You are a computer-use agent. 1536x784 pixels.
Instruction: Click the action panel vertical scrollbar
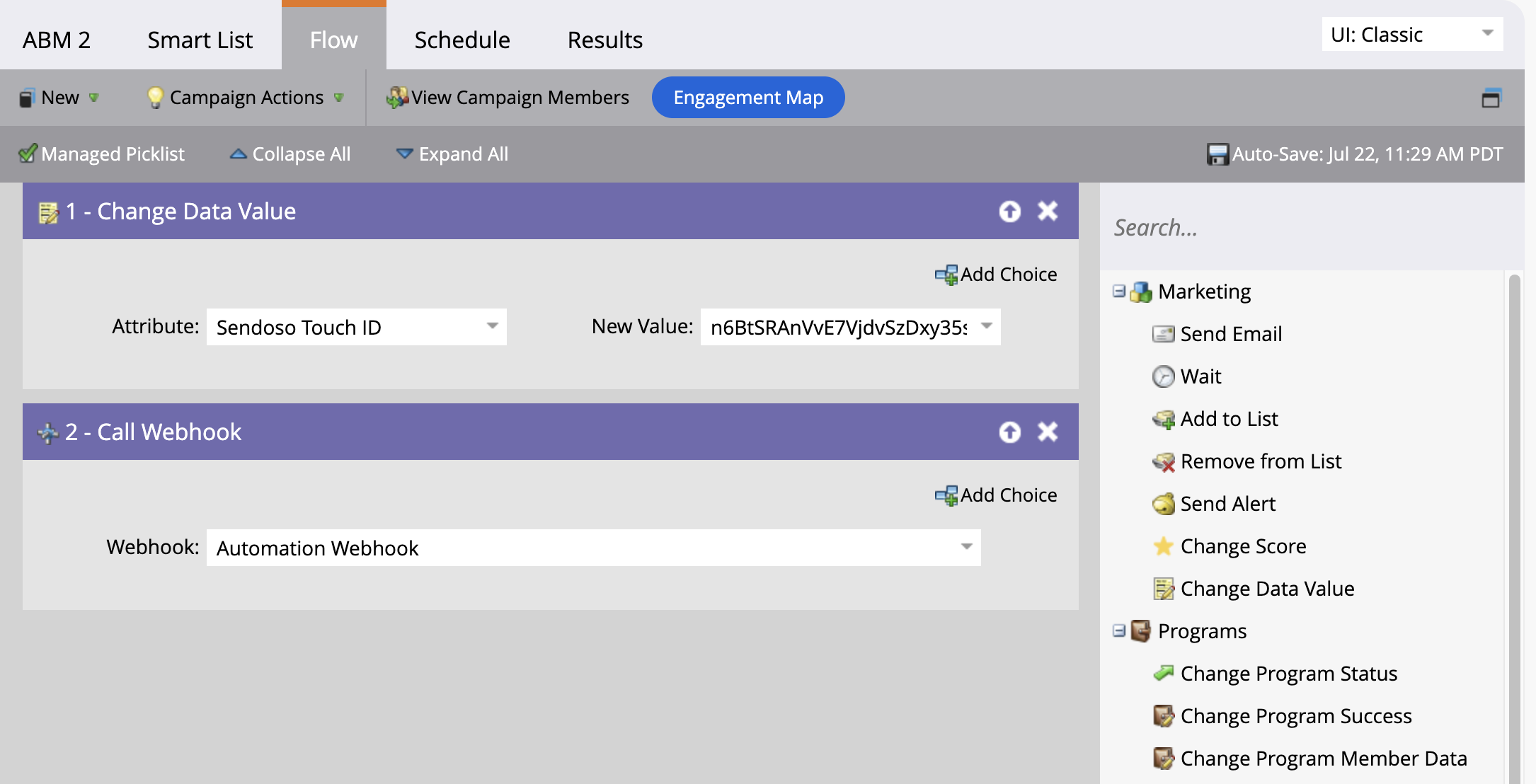pyautogui.click(x=1515, y=528)
